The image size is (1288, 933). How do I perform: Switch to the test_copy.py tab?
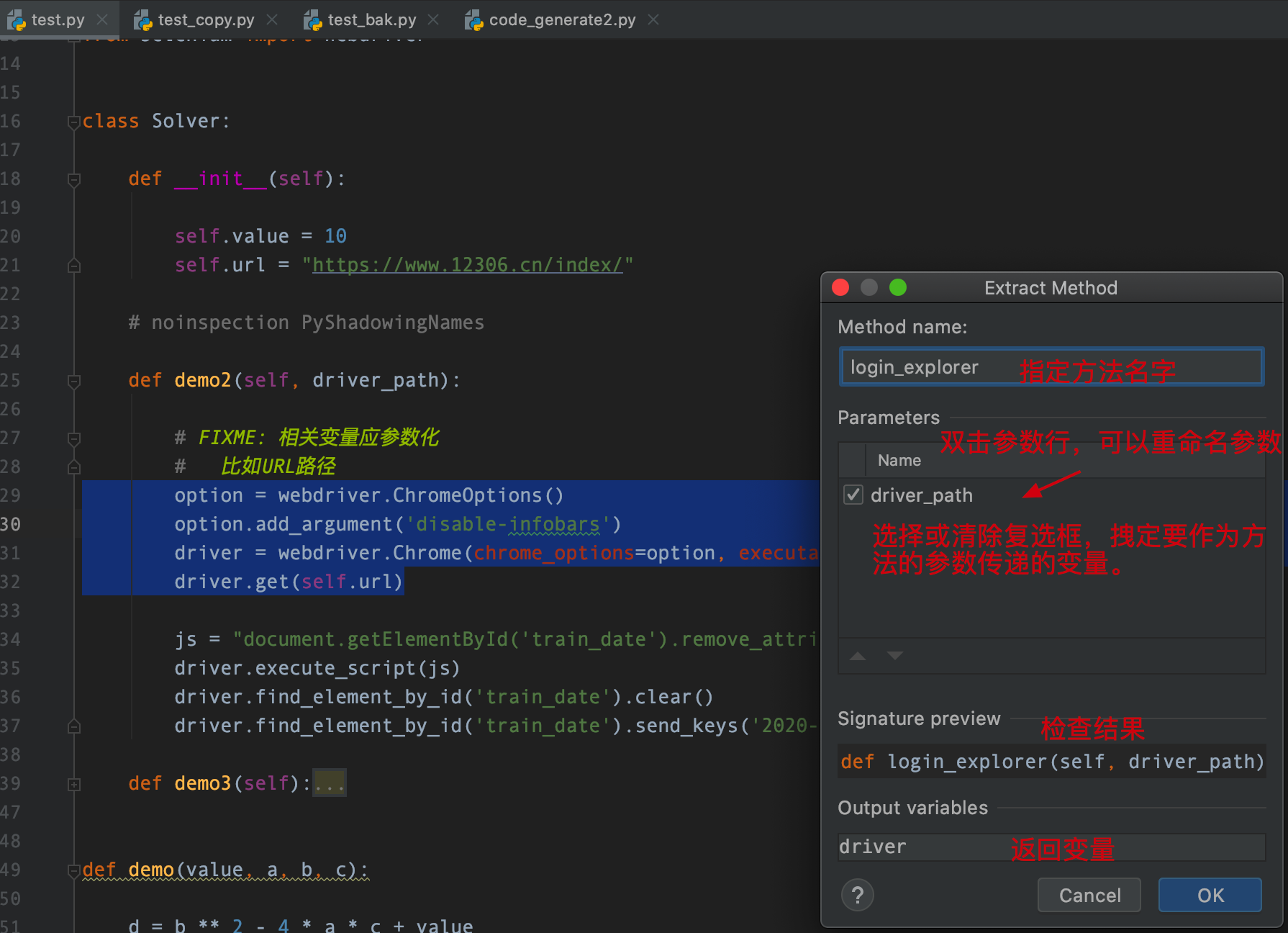click(x=206, y=19)
